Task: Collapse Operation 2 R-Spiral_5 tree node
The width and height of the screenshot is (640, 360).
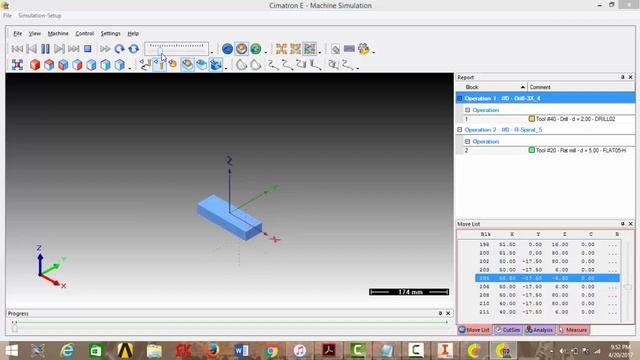Action: [x=460, y=130]
